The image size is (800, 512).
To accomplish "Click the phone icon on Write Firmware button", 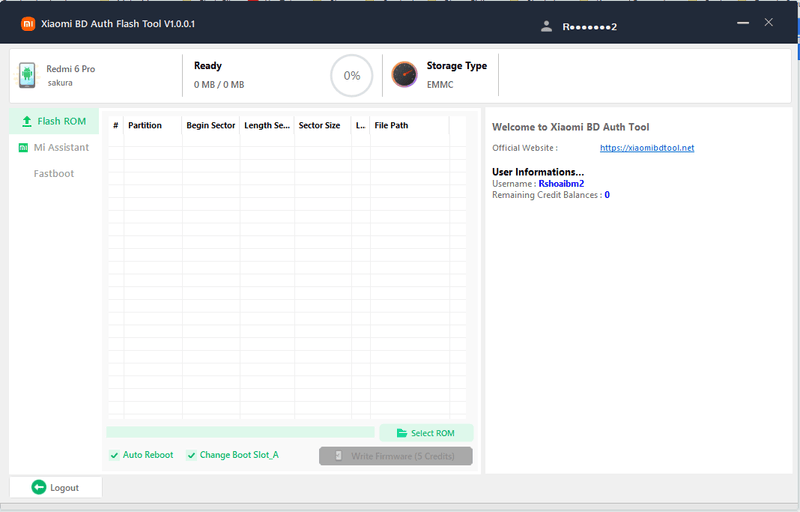I will click(339, 456).
